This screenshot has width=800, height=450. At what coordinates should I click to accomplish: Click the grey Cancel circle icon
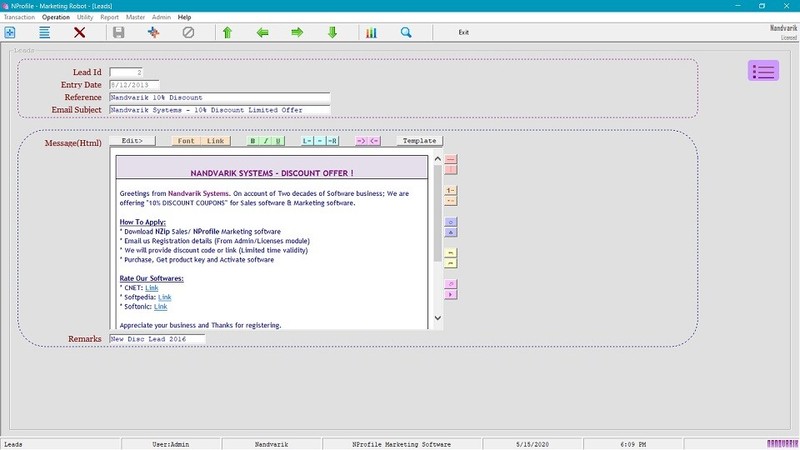pos(188,33)
